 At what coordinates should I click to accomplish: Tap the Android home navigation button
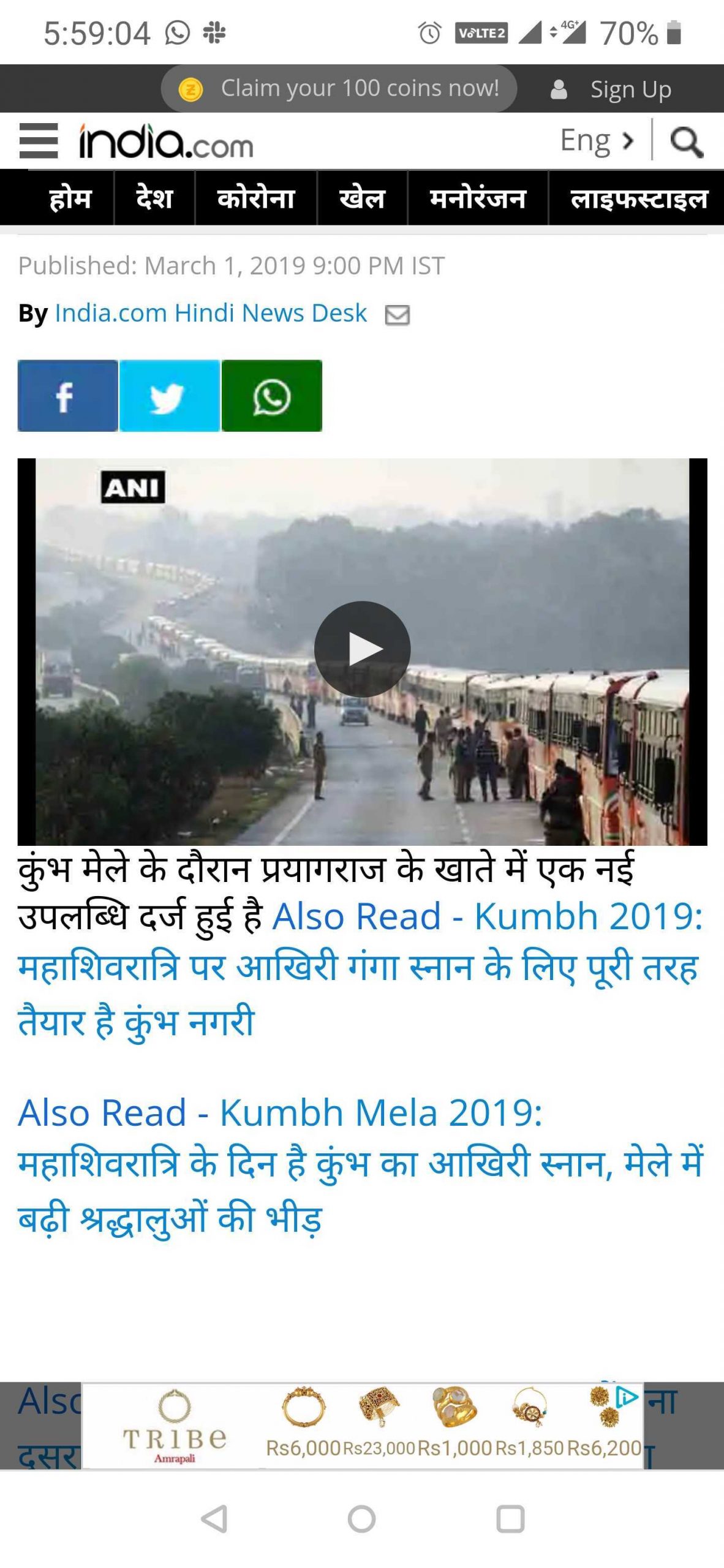pyautogui.click(x=361, y=1518)
